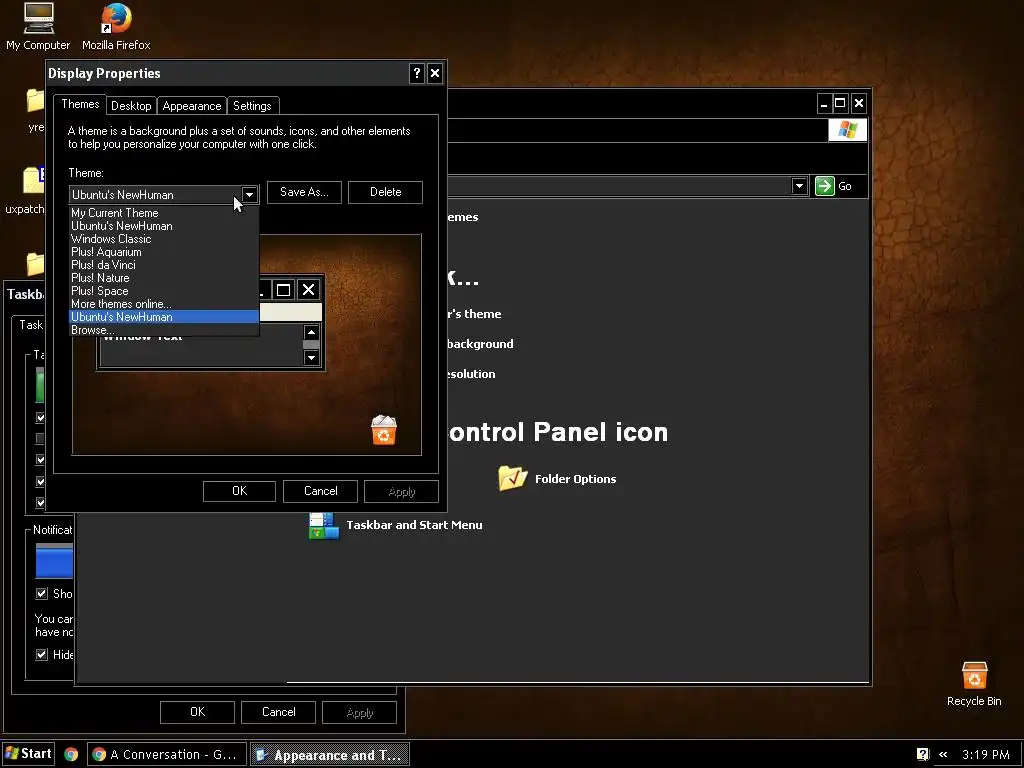1024x768 pixels.
Task: Click Apply in Taskbar properties window
Action: 360,712
